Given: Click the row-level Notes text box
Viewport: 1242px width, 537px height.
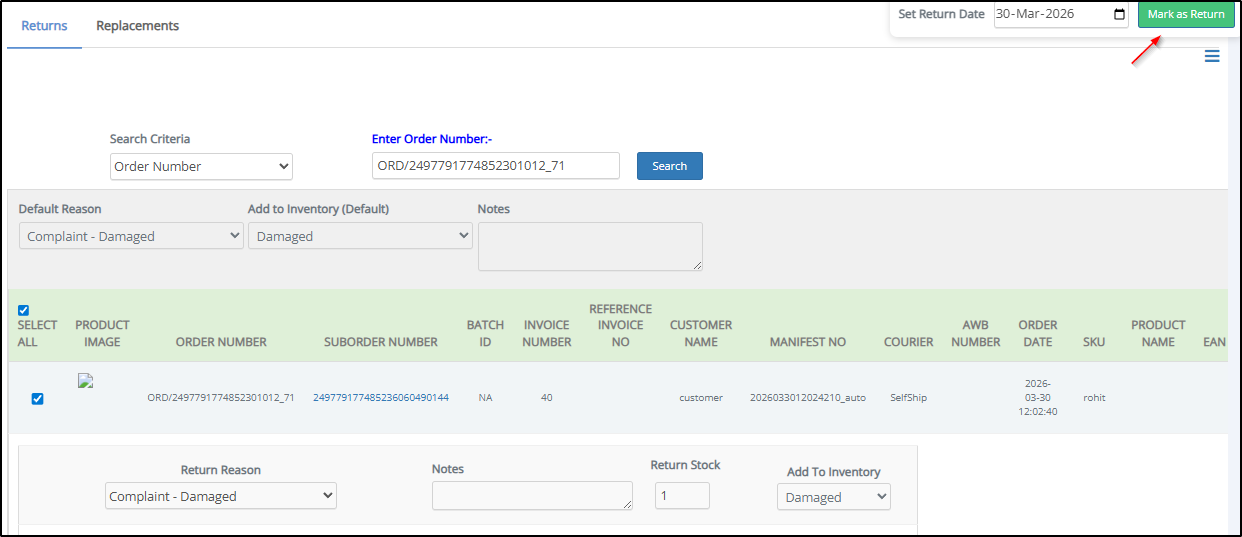Looking at the screenshot, I should click(x=532, y=496).
